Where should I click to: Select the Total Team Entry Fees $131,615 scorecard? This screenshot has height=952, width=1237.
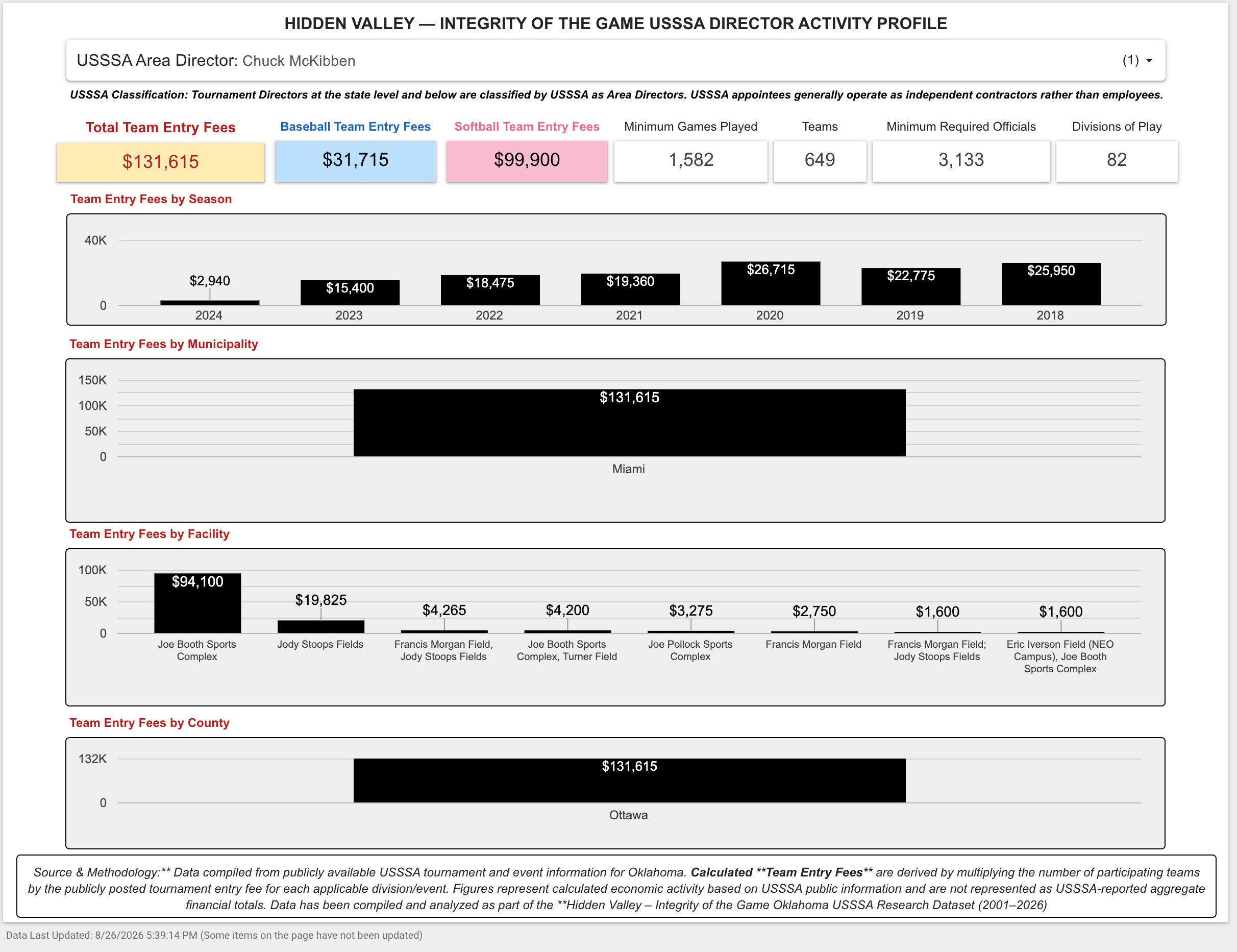pos(161,162)
